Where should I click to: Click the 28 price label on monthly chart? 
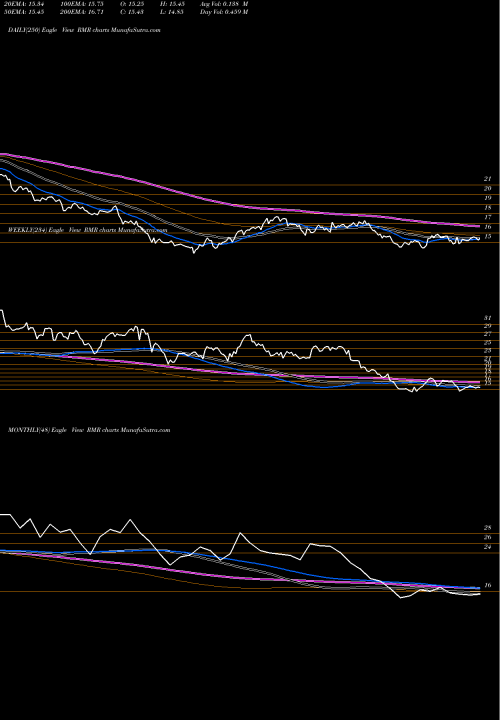(x=488, y=528)
